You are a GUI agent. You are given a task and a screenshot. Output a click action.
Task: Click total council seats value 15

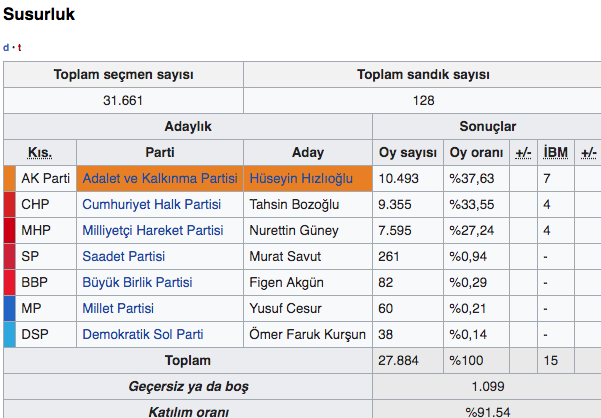point(551,361)
